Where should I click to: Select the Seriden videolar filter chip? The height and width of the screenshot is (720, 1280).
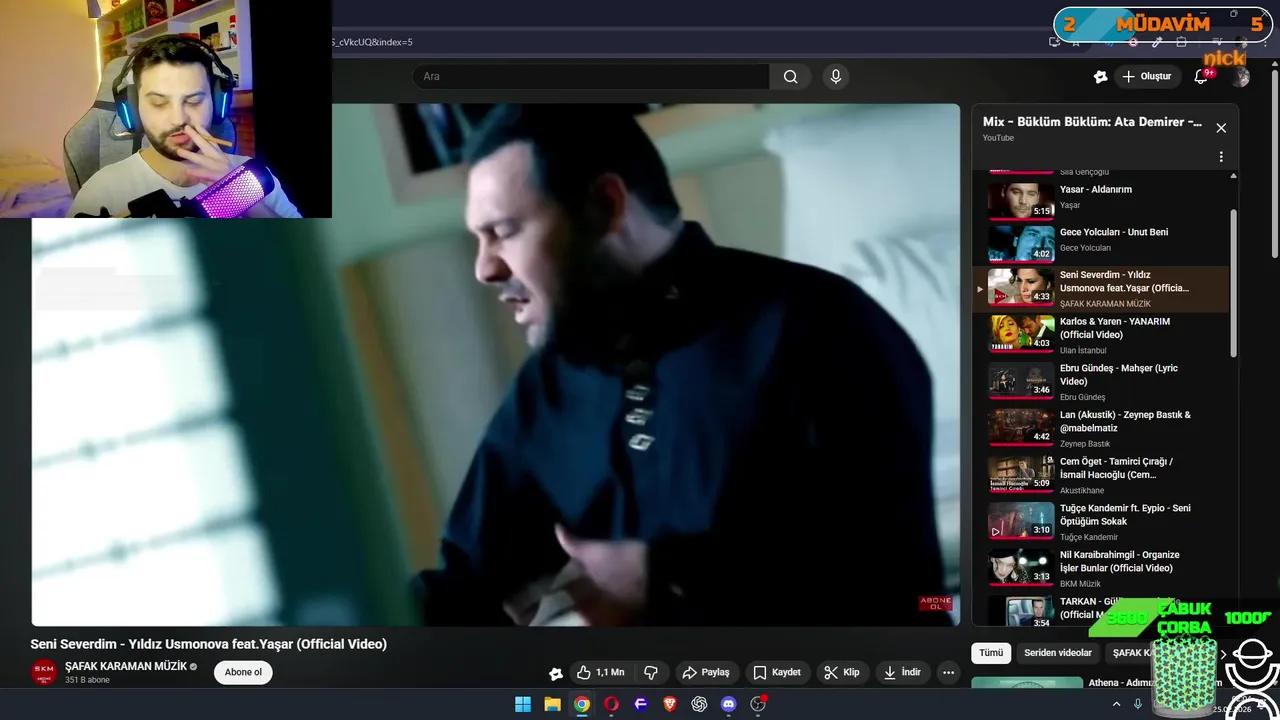[1058, 653]
